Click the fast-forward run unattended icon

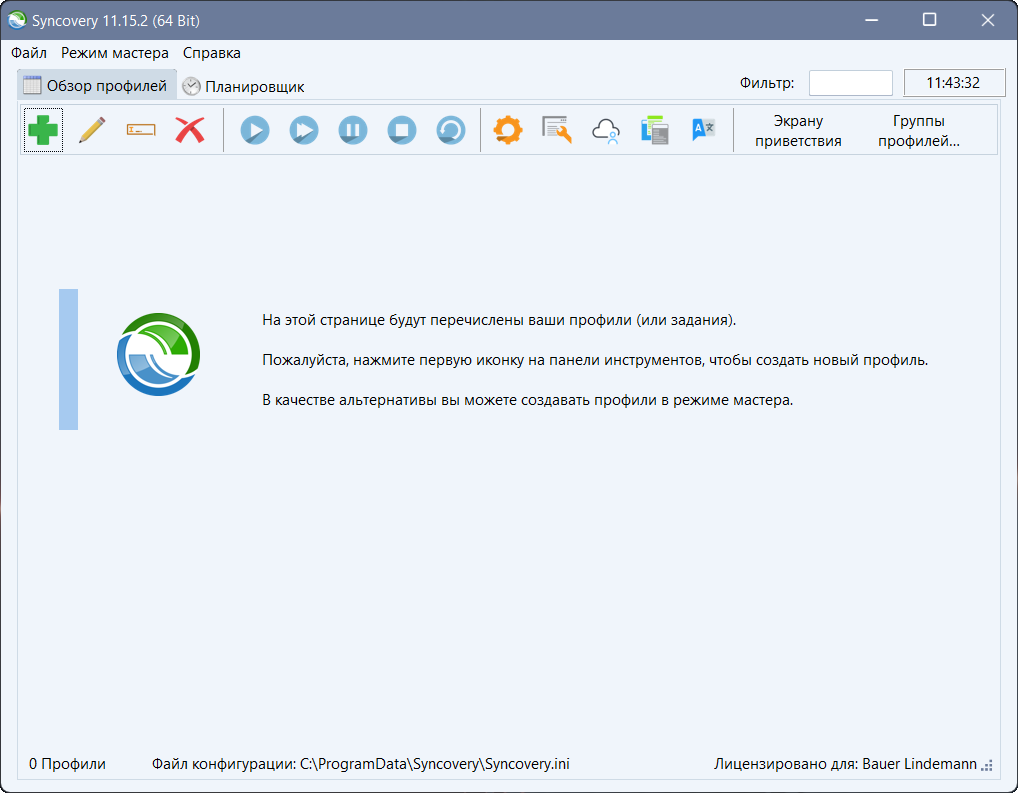pos(304,130)
